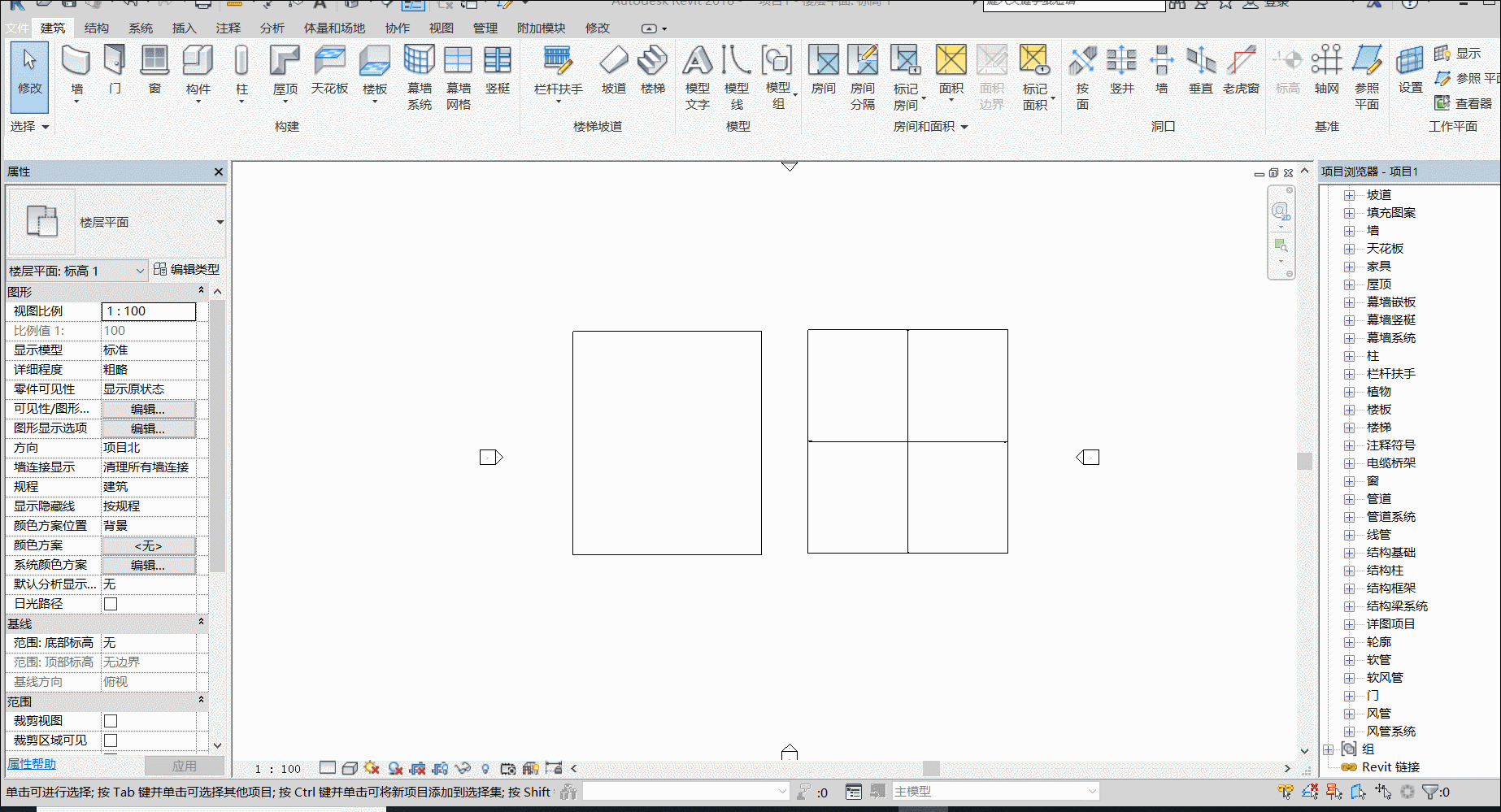
Task: Click the 老虎窗 (Dormer) opening tool
Action: [x=1241, y=70]
